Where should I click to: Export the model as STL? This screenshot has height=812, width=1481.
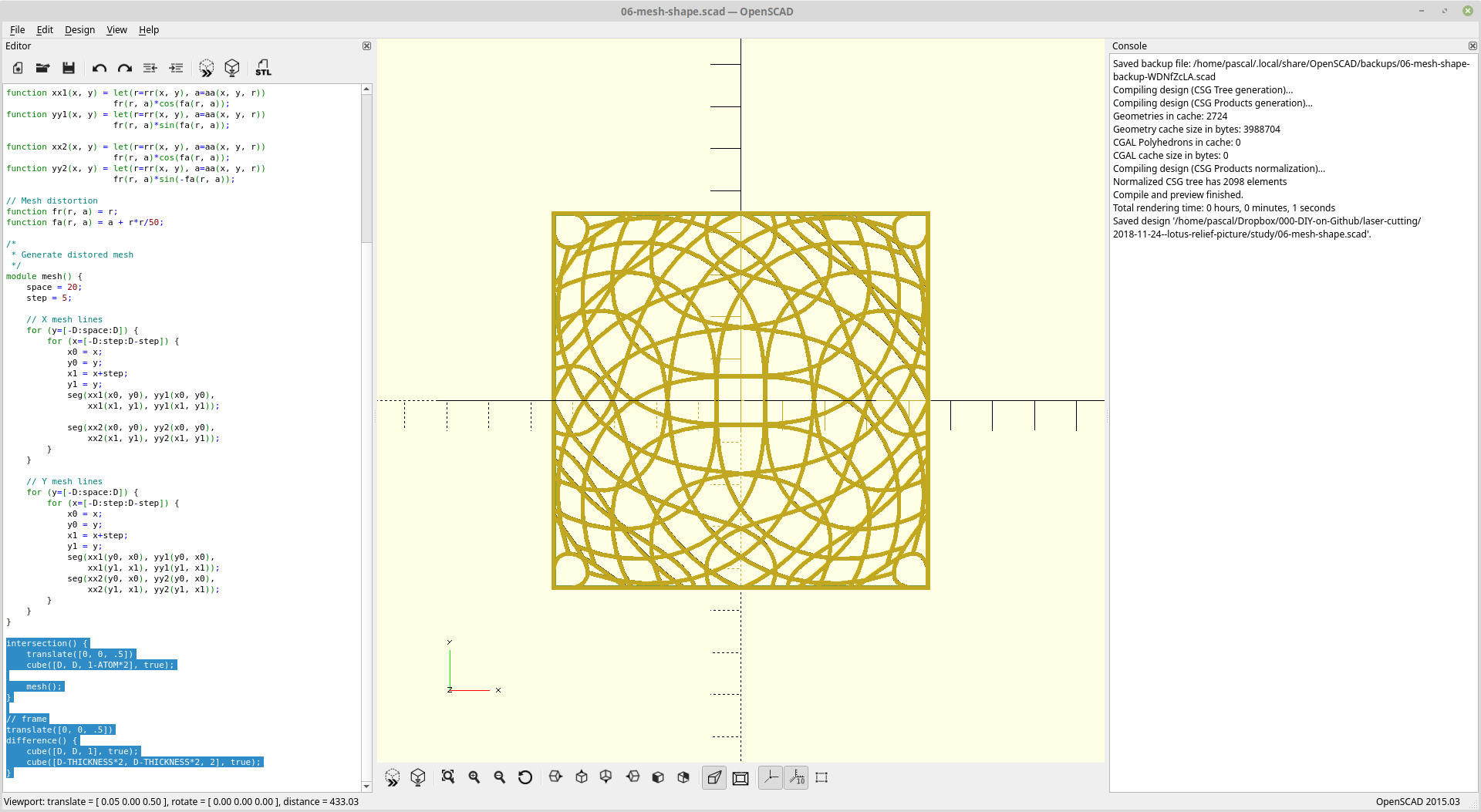click(263, 68)
